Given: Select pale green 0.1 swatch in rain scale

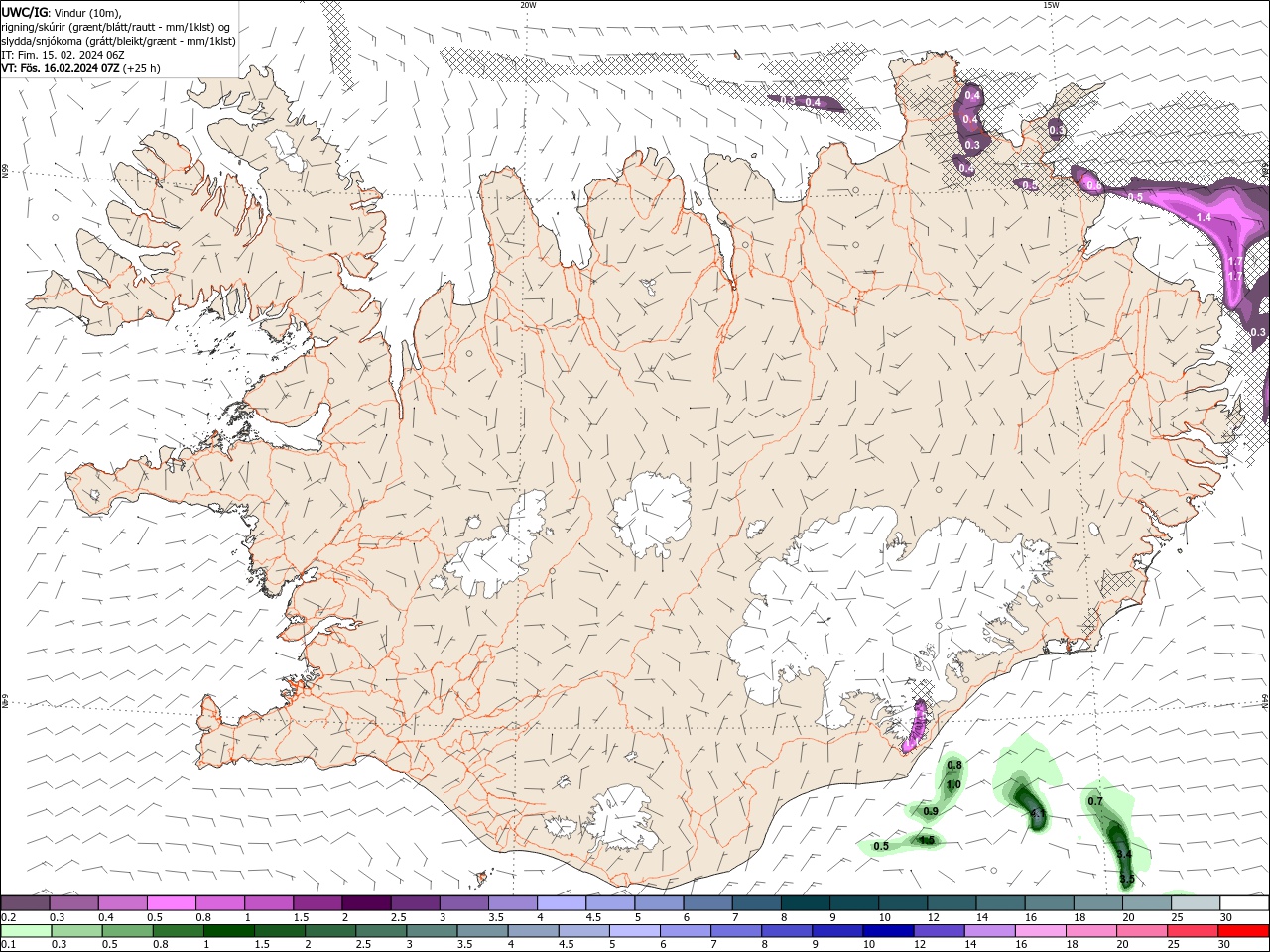Looking at the screenshot, I should point(26,931).
